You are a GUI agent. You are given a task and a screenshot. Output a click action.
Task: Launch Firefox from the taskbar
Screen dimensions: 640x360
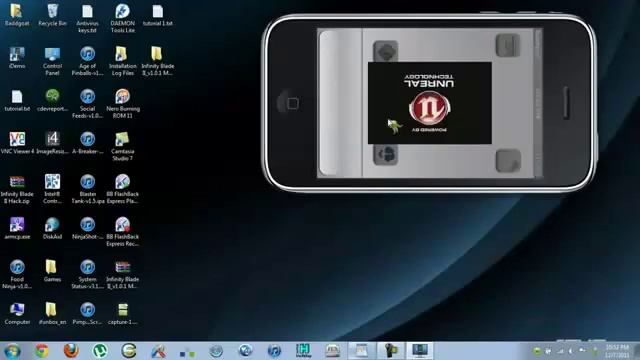pos(71,351)
